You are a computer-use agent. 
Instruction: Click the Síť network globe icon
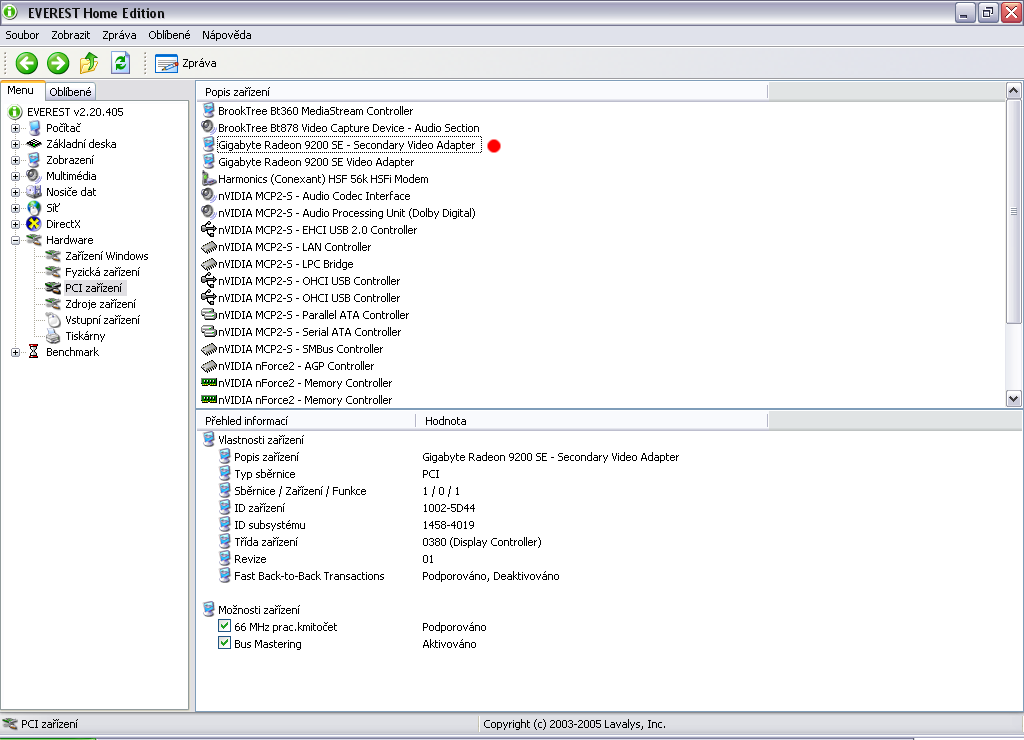(34, 208)
